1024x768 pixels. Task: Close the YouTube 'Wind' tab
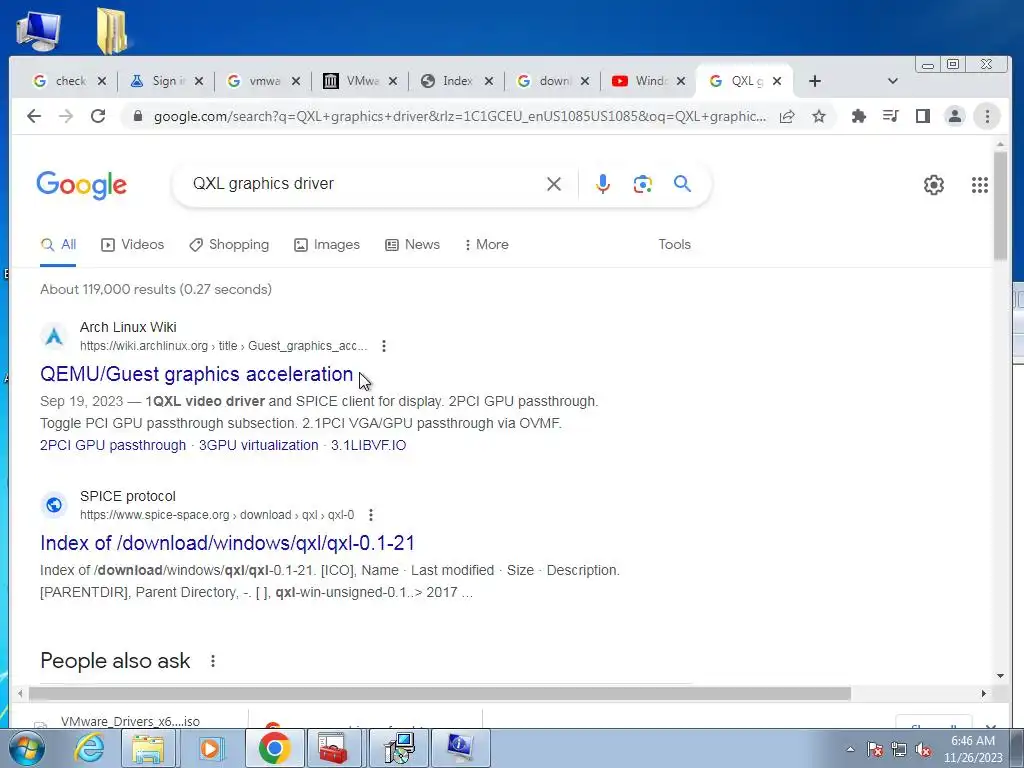(x=681, y=81)
